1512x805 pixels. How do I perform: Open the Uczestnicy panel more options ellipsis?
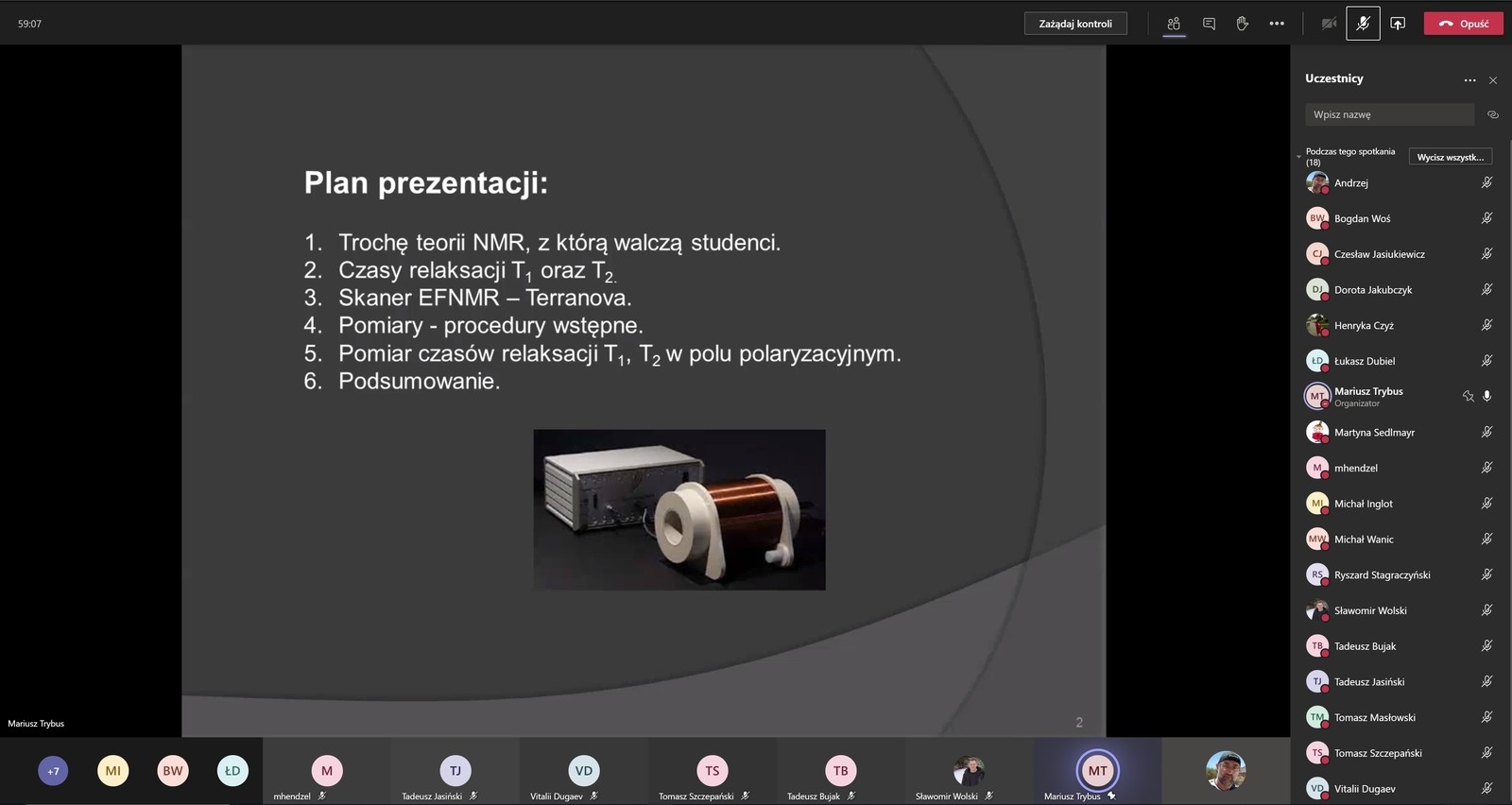coord(1469,80)
